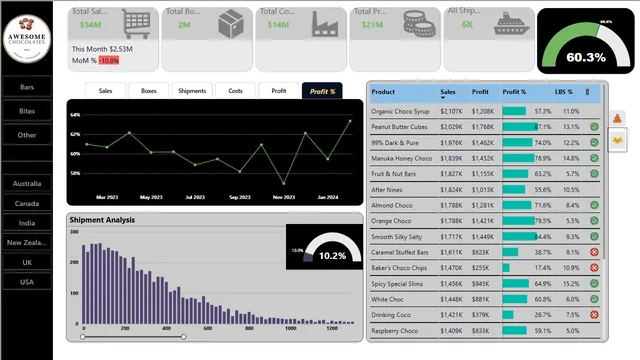The width and height of the screenshot is (640, 360).
Task: Click the Awesome Chocolates logo
Action: click(27, 39)
